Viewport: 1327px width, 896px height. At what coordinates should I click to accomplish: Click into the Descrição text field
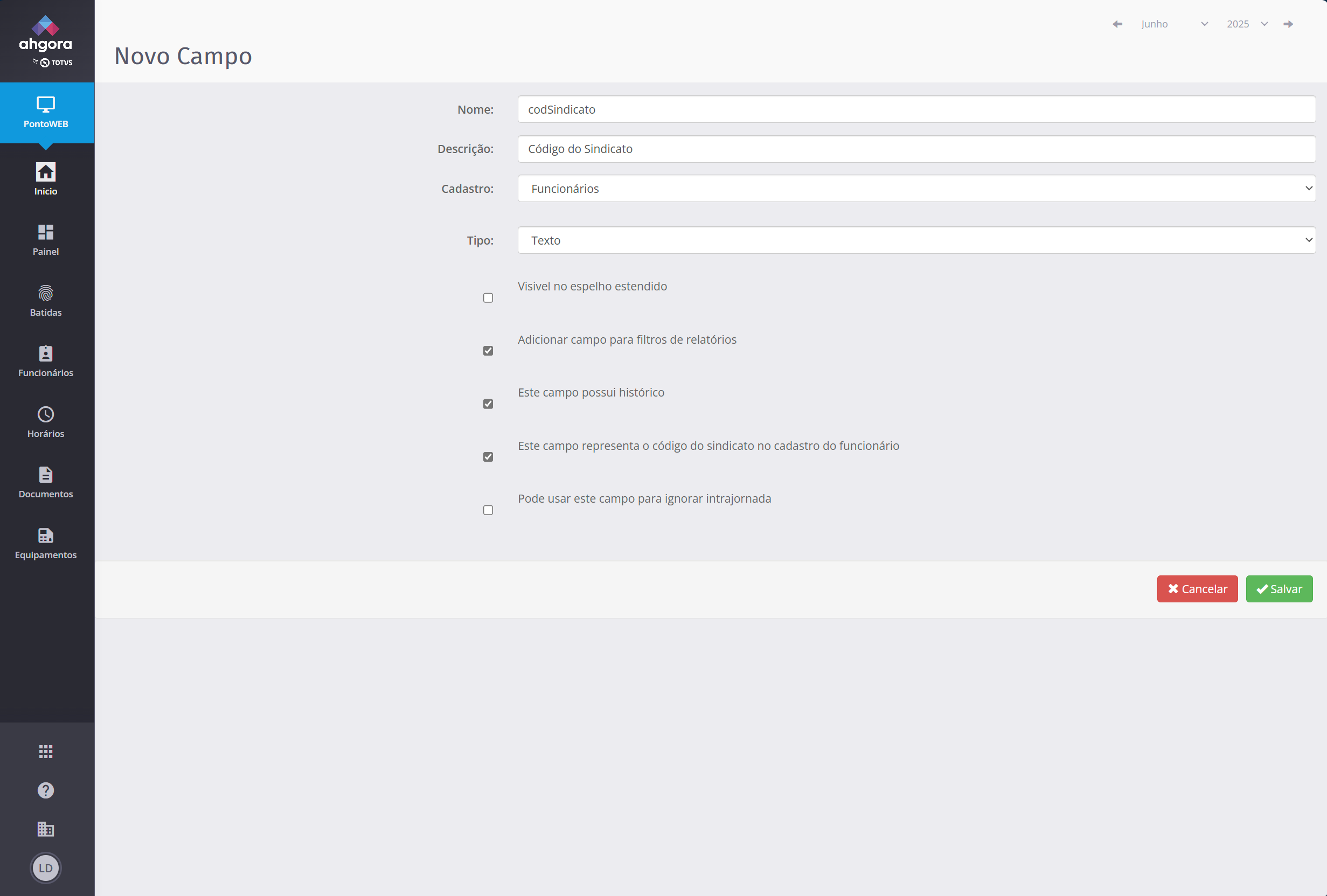coord(916,149)
